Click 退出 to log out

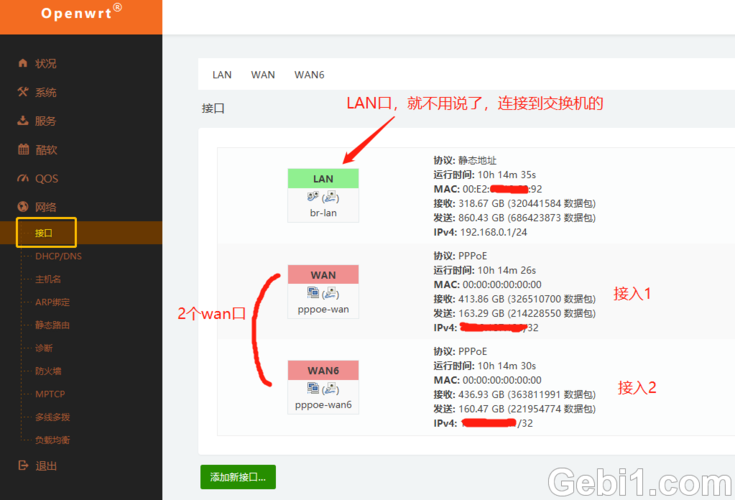point(46,466)
